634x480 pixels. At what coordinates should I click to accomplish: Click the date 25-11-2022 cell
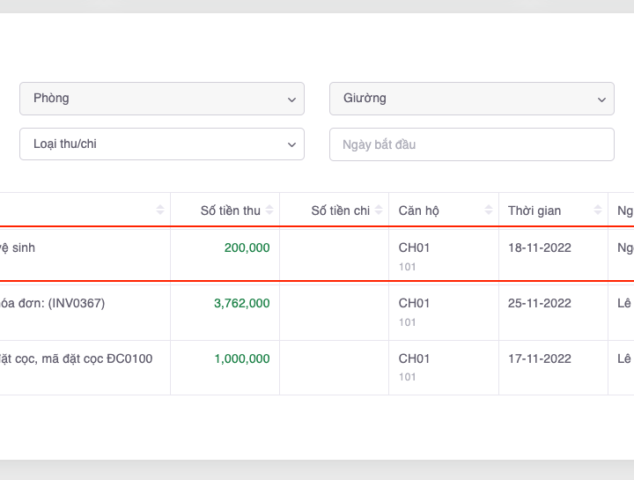pyautogui.click(x=539, y=303)
